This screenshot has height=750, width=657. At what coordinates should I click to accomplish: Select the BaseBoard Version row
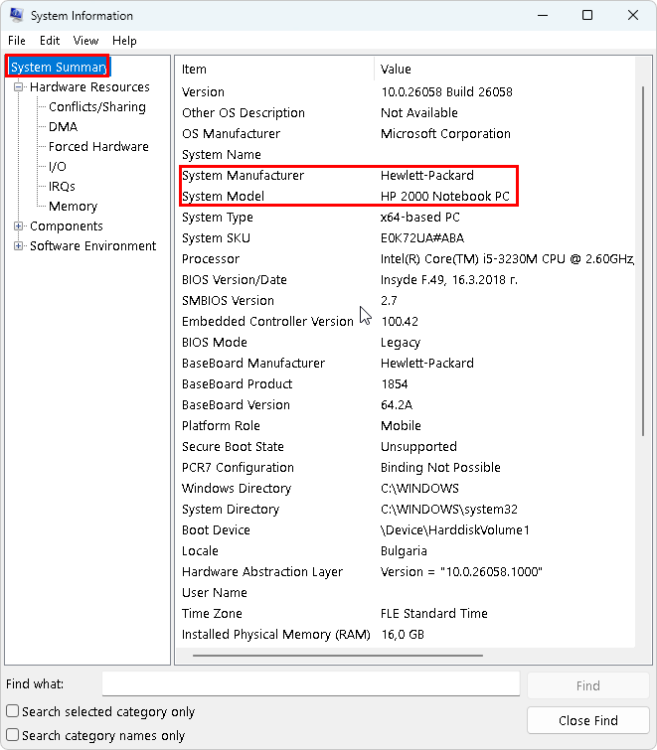[405, 405]
